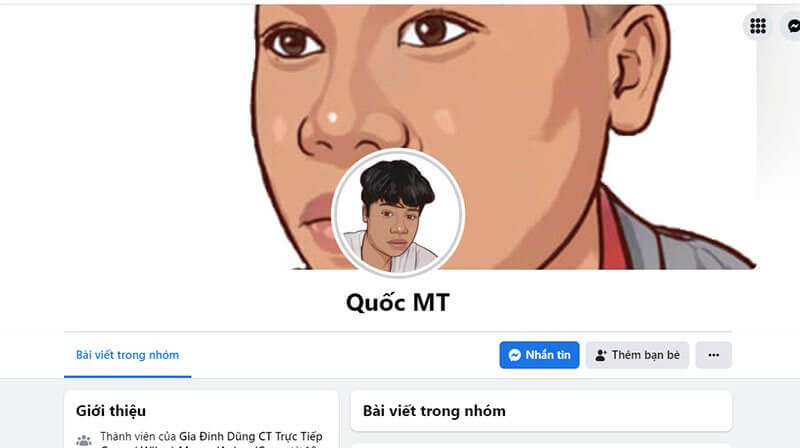
Task: Click Thêm bạn bè button
Action: 637,355
